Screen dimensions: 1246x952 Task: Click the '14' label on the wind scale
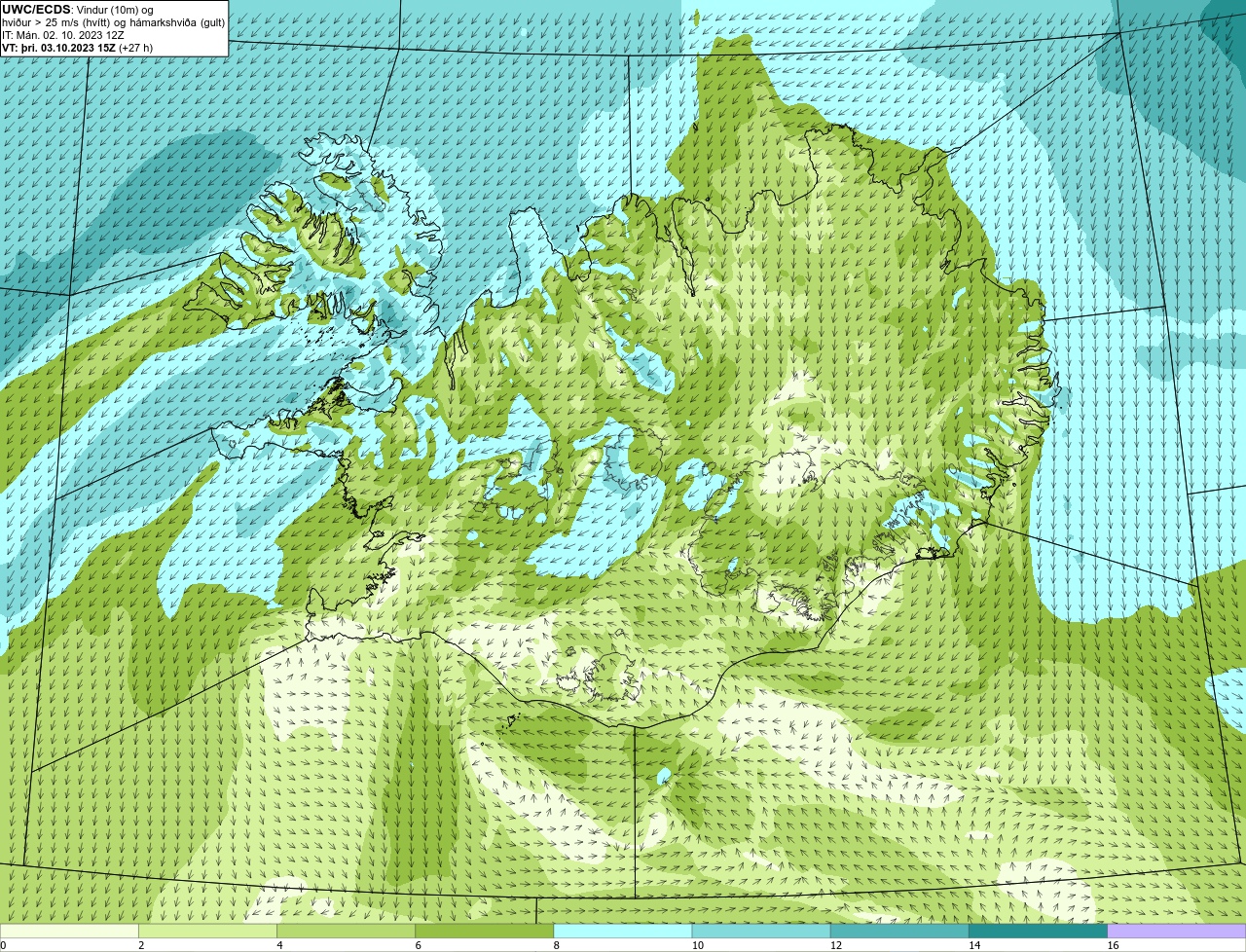(x=973, y=945)
